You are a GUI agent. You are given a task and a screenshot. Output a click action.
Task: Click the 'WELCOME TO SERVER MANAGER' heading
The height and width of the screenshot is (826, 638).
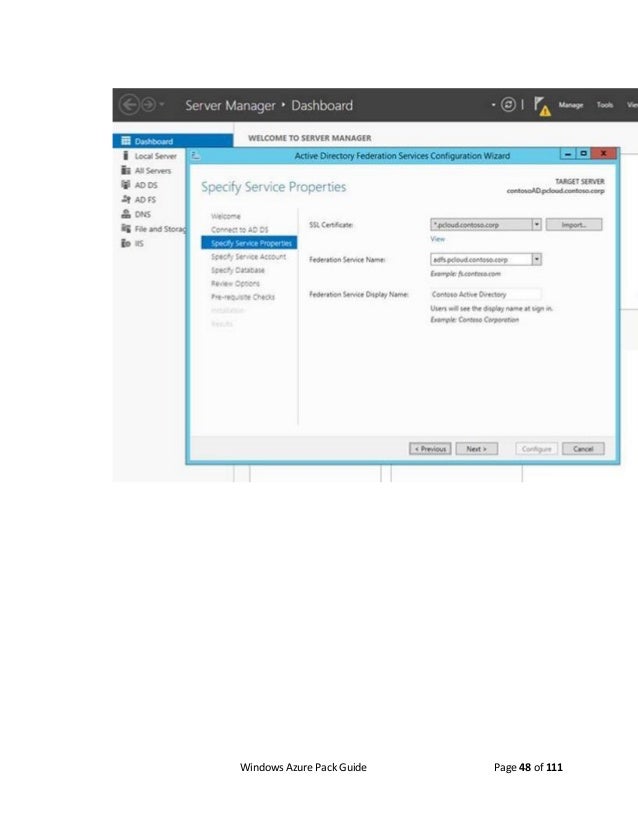click(310, 138)
